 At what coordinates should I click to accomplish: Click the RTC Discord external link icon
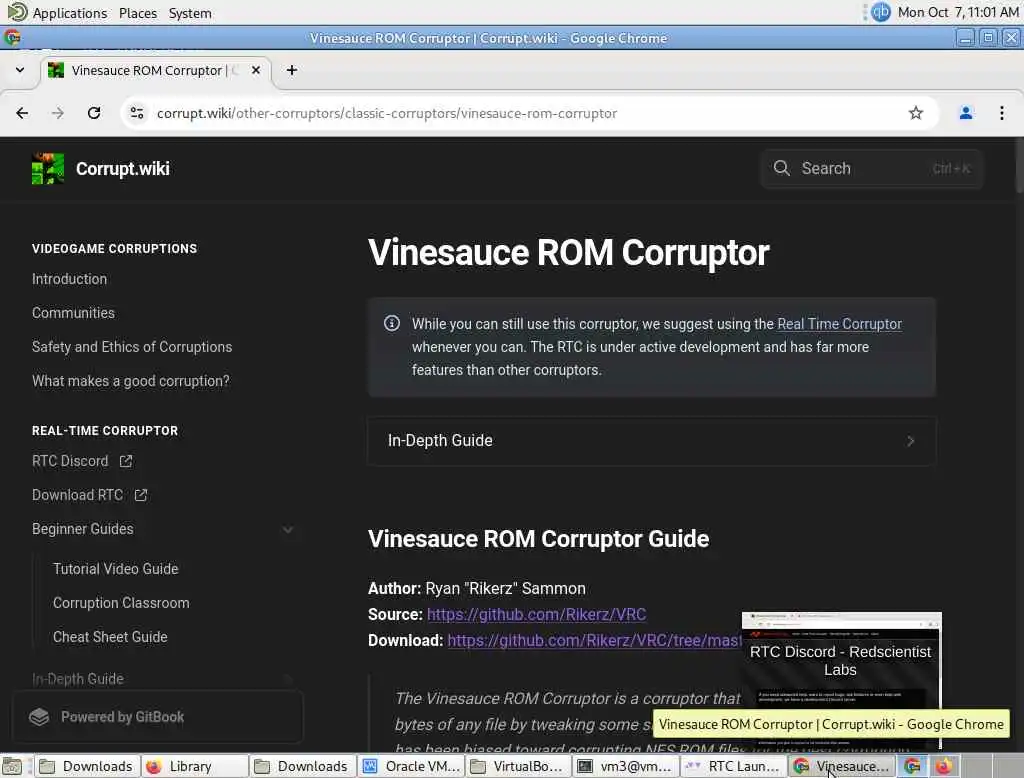[126, 461]
